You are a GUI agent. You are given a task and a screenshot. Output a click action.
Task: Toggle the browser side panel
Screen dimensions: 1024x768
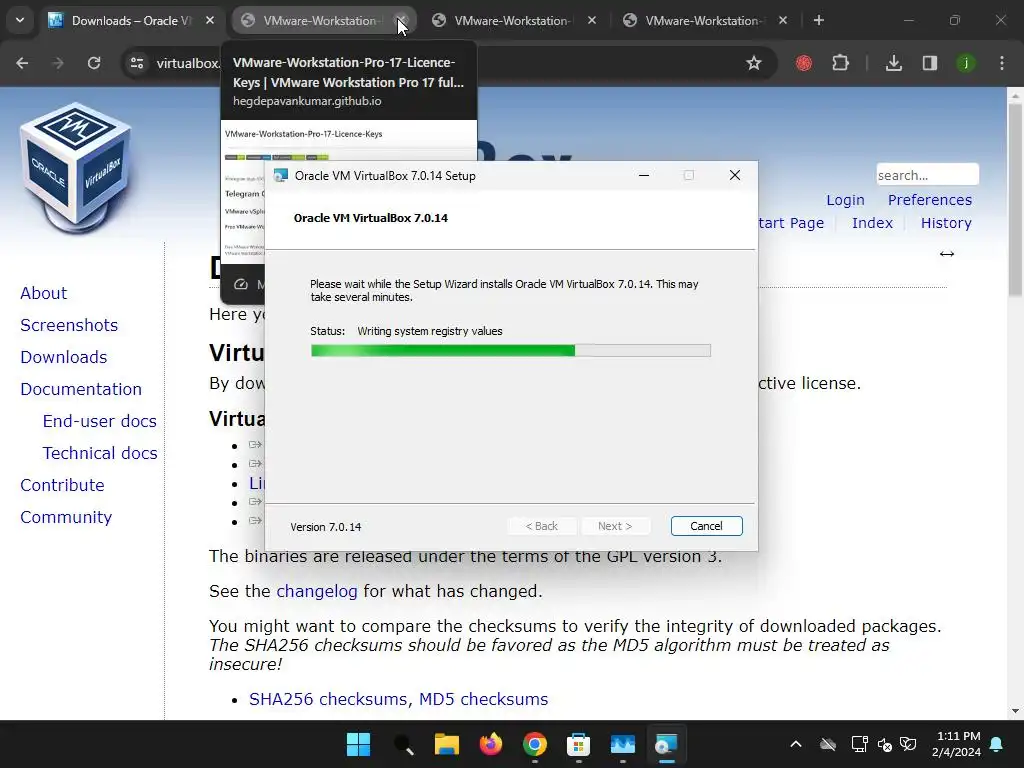coord(929,63)
